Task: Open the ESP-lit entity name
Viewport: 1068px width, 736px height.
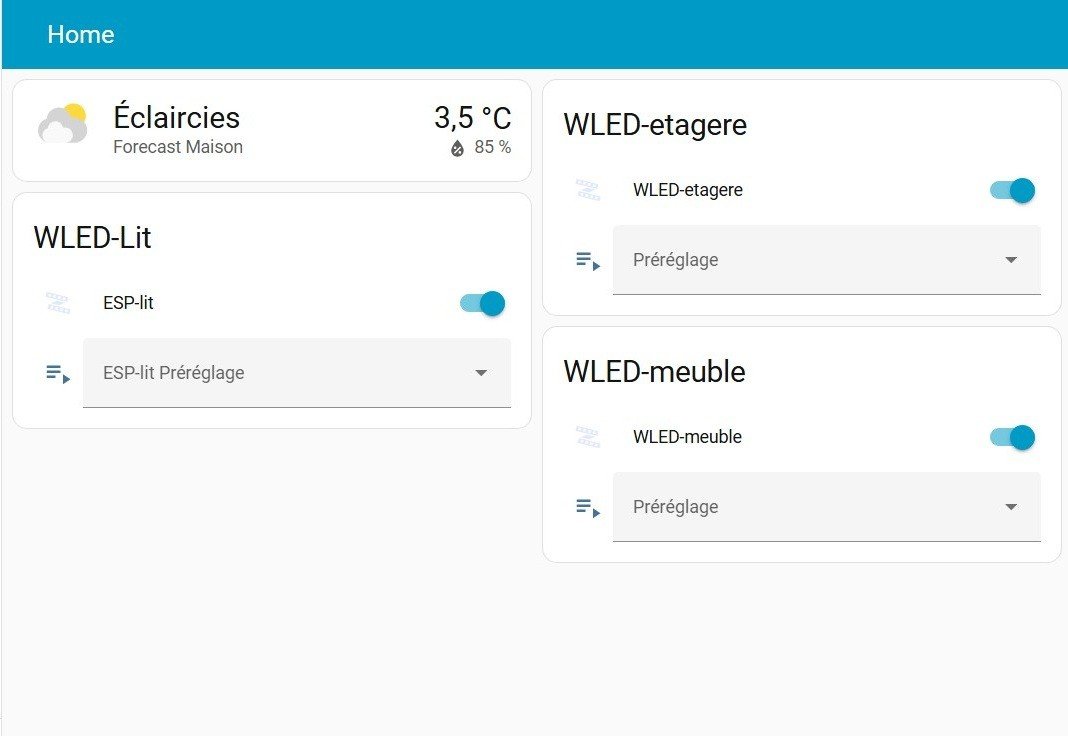Action: tap(128, 303)
